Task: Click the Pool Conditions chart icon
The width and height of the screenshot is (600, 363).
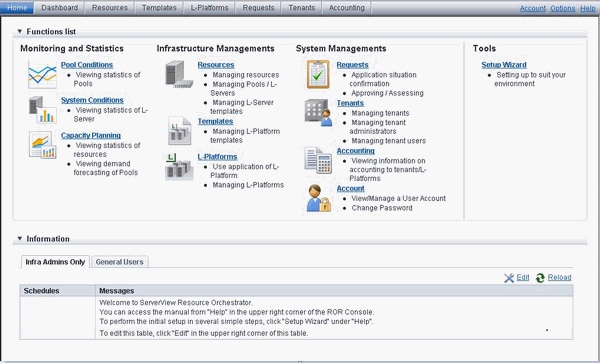Action: pos(42,75)
